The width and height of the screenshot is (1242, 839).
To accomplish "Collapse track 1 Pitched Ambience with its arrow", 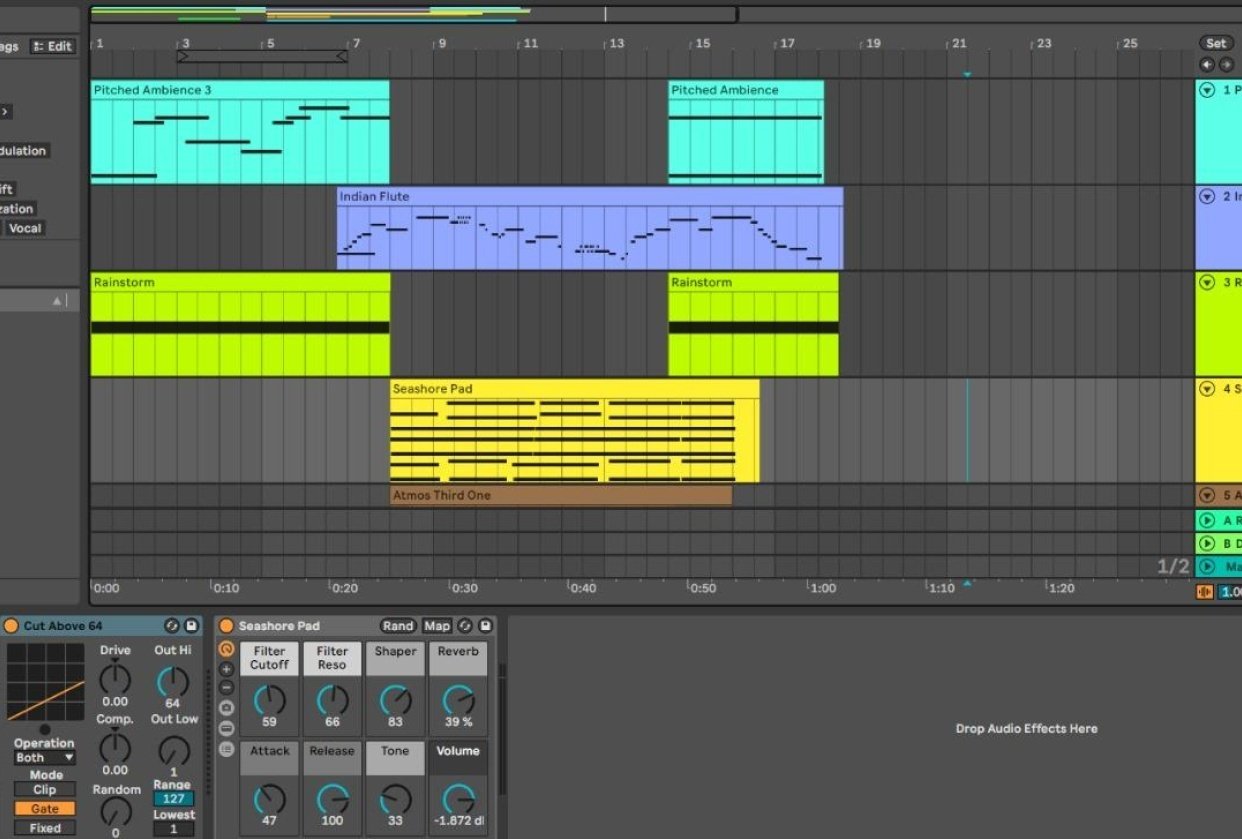I will (x=1207, y=90).
